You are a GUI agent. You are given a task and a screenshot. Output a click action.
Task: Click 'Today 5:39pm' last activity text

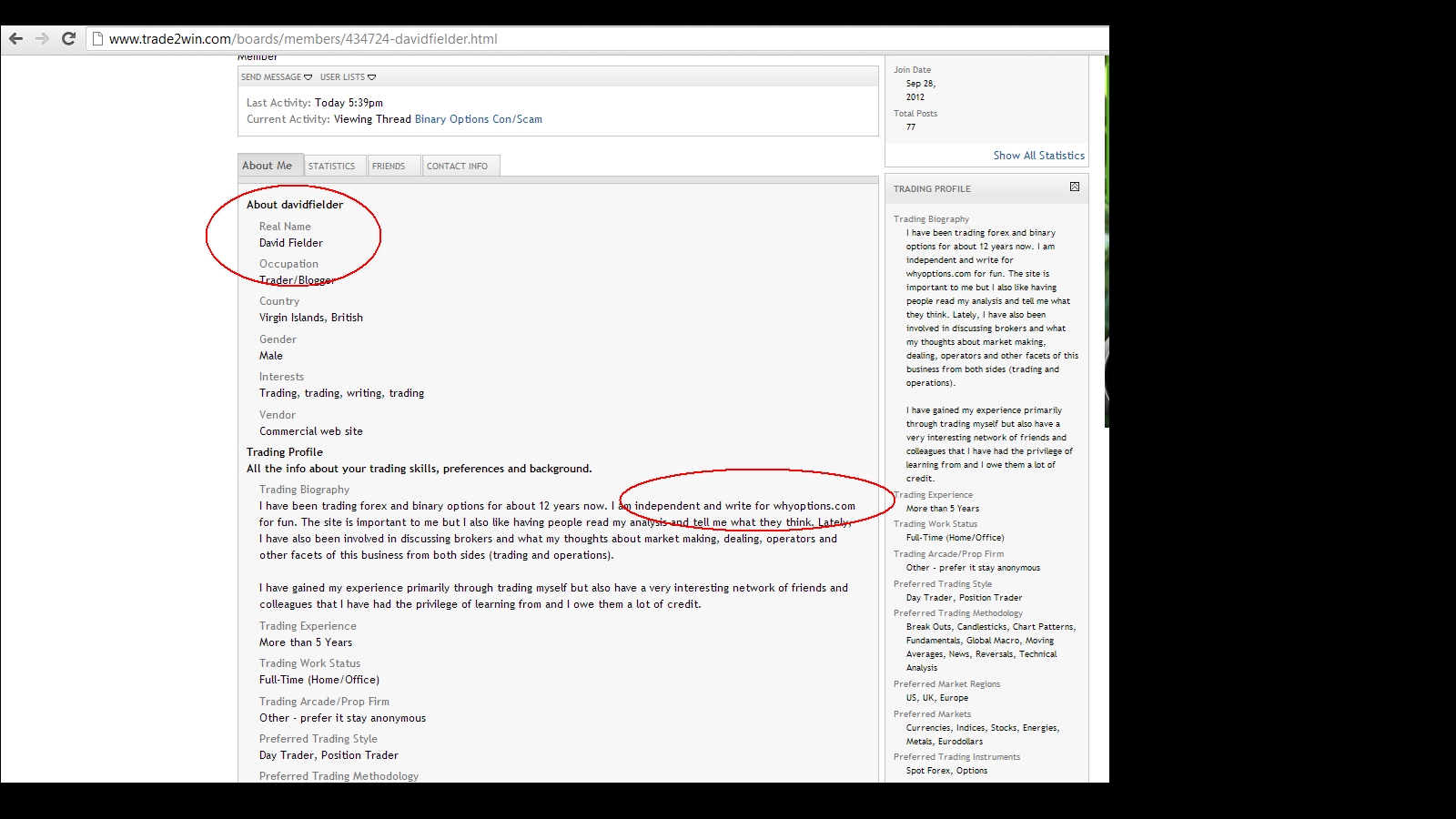point(349,103)
